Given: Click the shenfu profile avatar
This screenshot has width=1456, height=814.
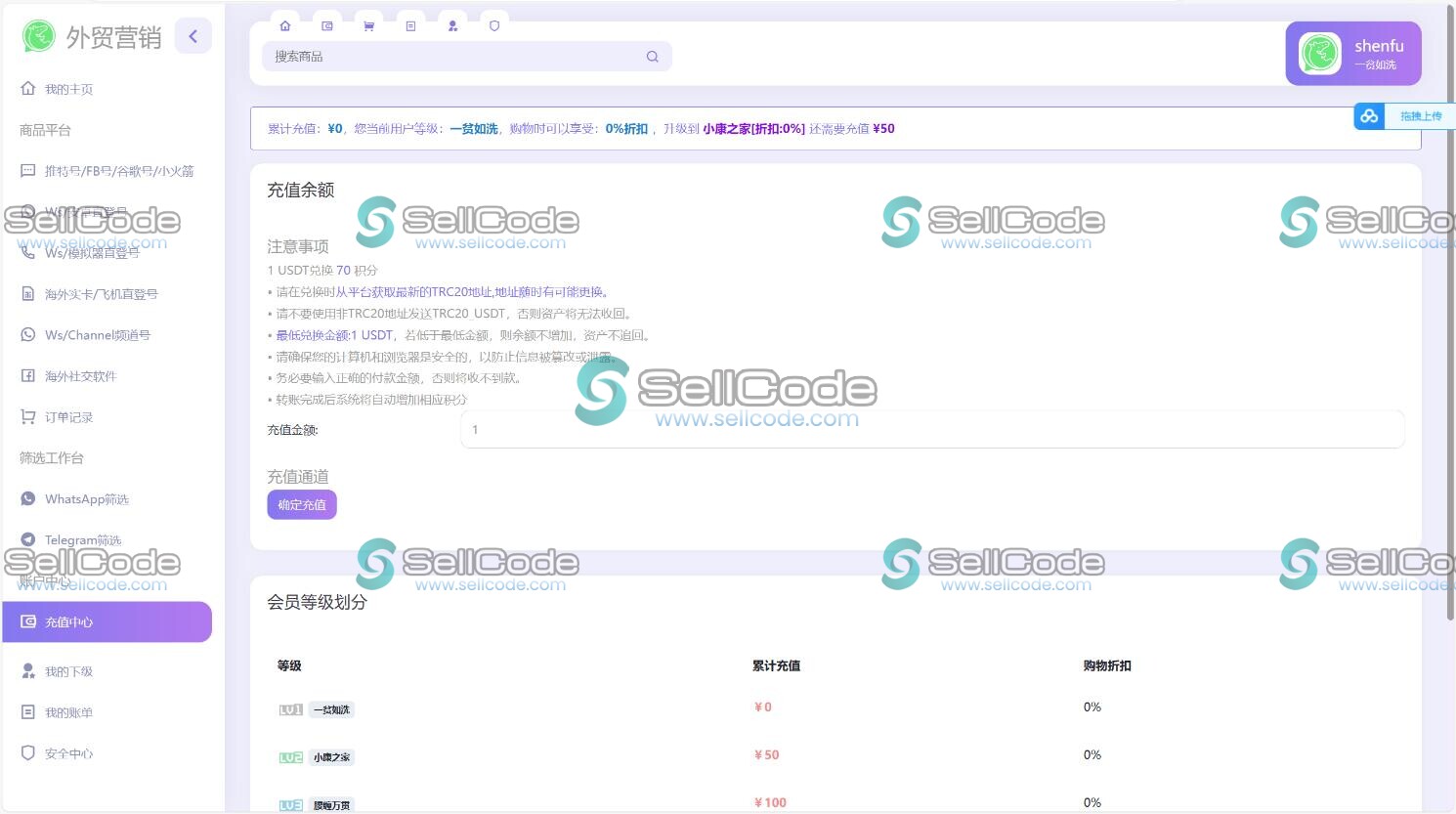Looking at the screenshot, I should (1319, 54).
